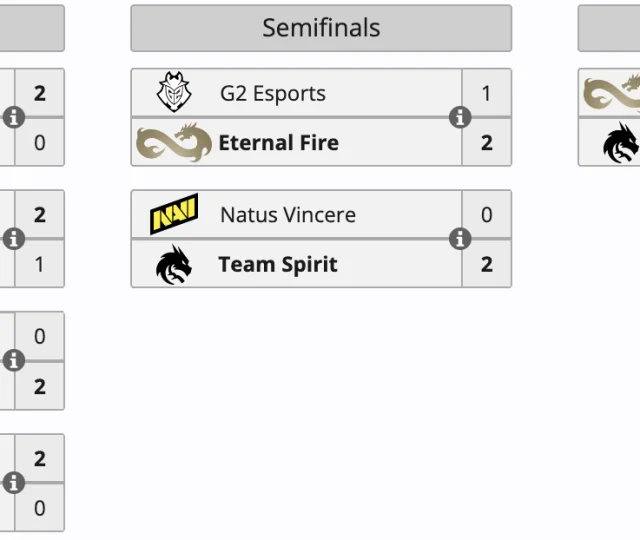Open match info for Natus Vincere vs Team Spirit
The image size is (640, 540).
point(460,239)
